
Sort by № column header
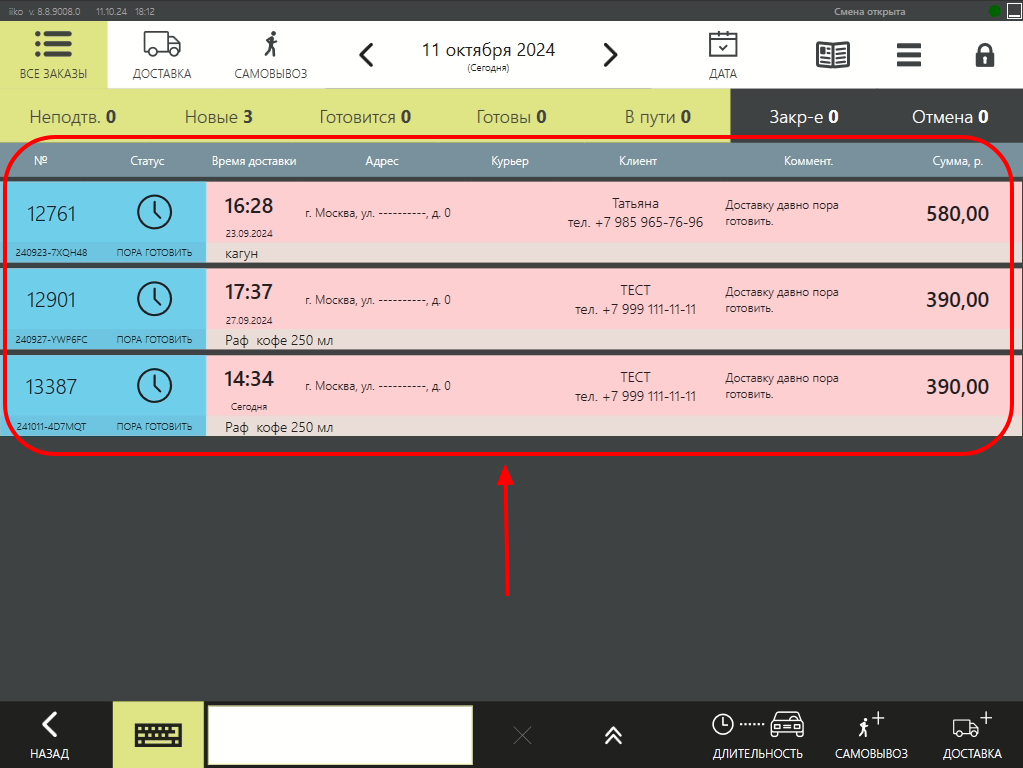pos(40,161)
